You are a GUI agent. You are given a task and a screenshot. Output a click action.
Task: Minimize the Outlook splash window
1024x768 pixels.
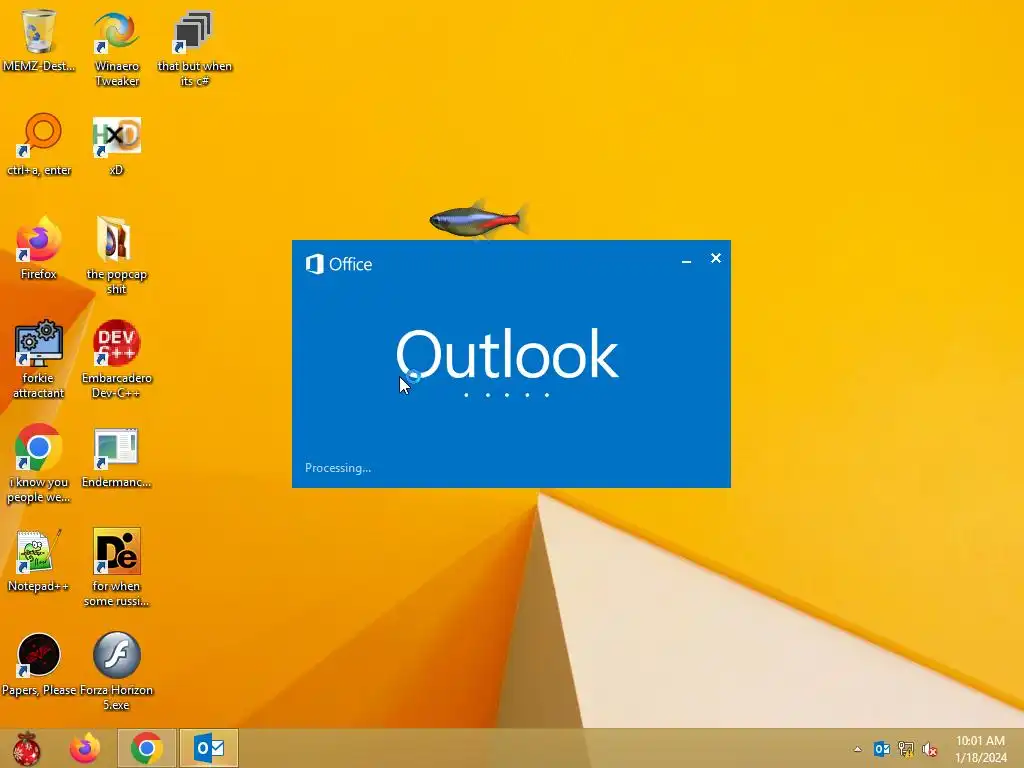[686, 259]
